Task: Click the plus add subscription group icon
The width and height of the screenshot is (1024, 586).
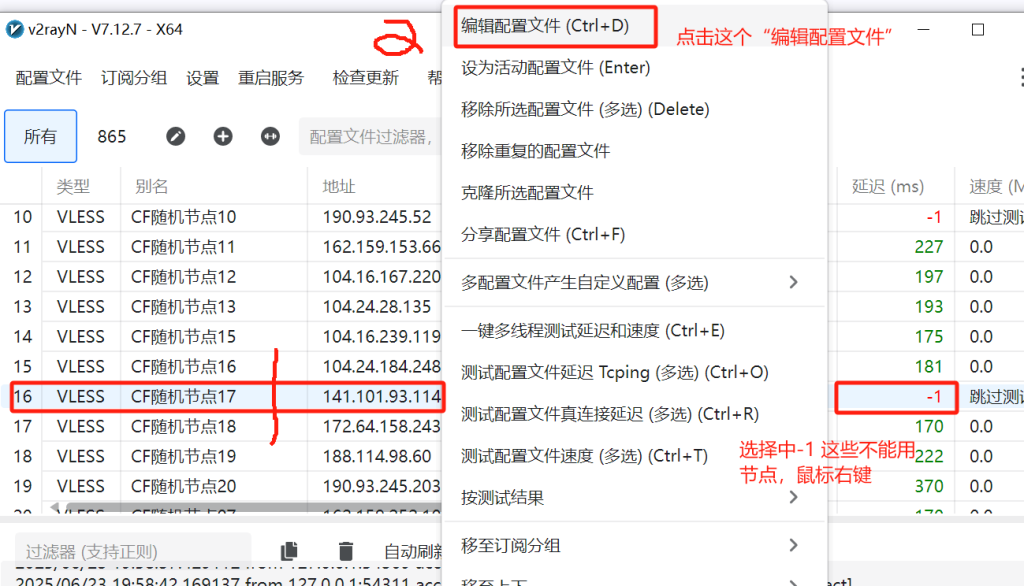Action: click(x=223, y=137)
